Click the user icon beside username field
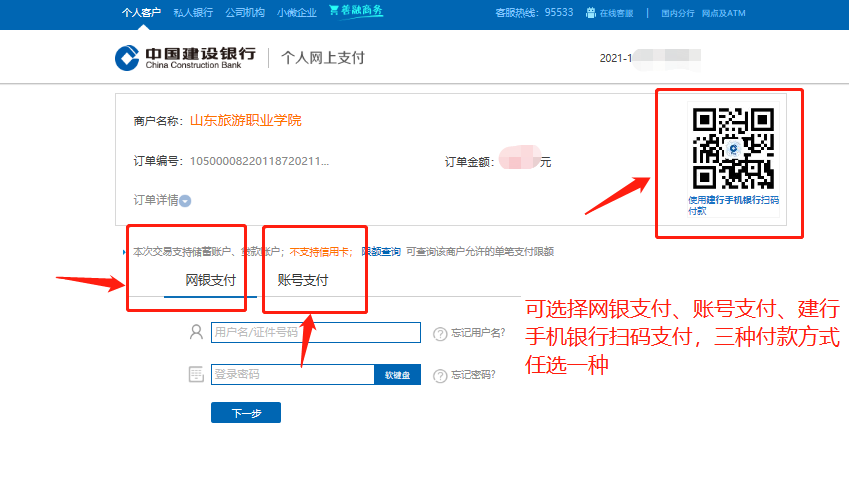The width and height of the screenshot is (849, 499). point(196,332)
